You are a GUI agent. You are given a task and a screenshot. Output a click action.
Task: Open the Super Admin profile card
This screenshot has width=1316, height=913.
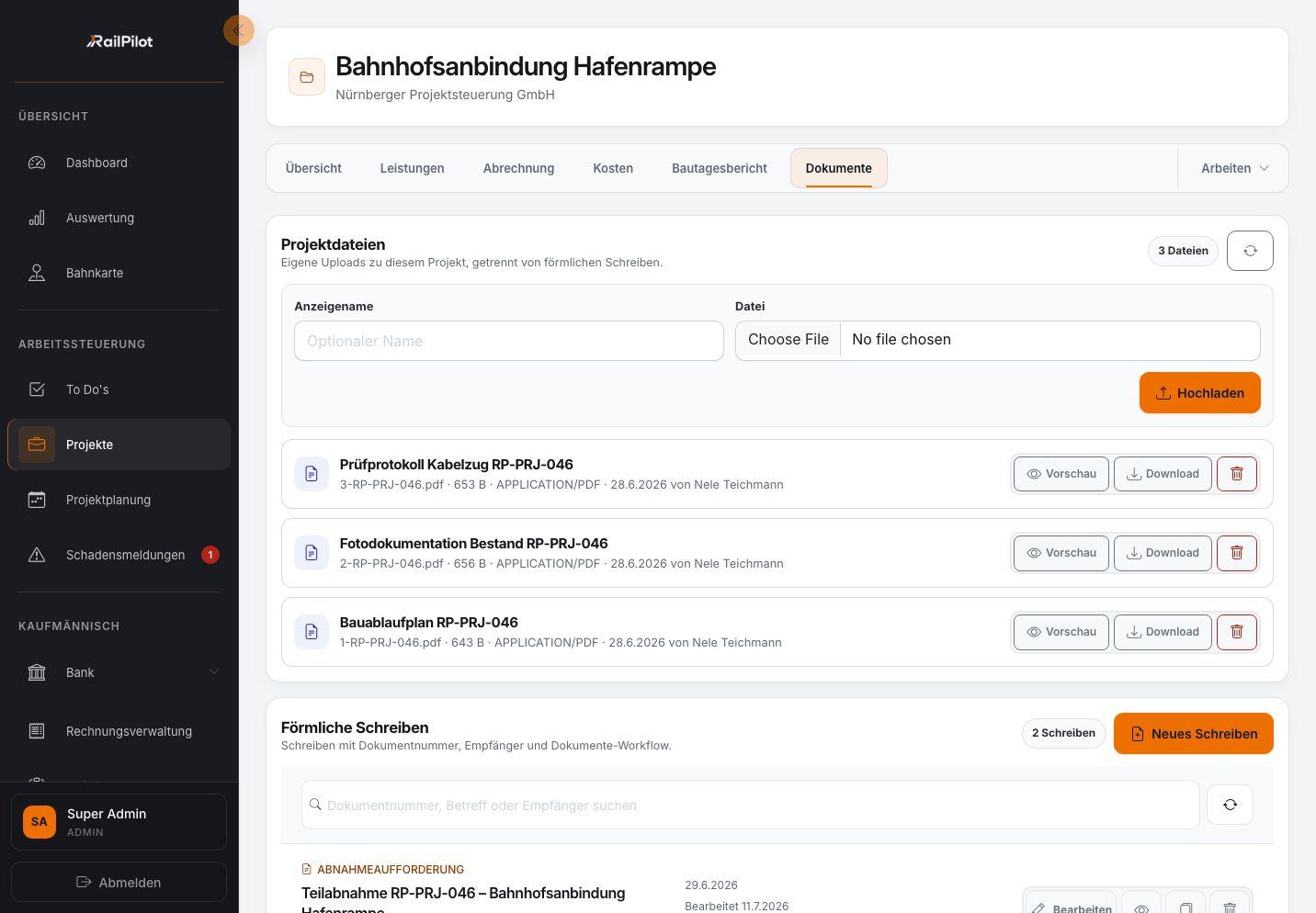point(119,822)
